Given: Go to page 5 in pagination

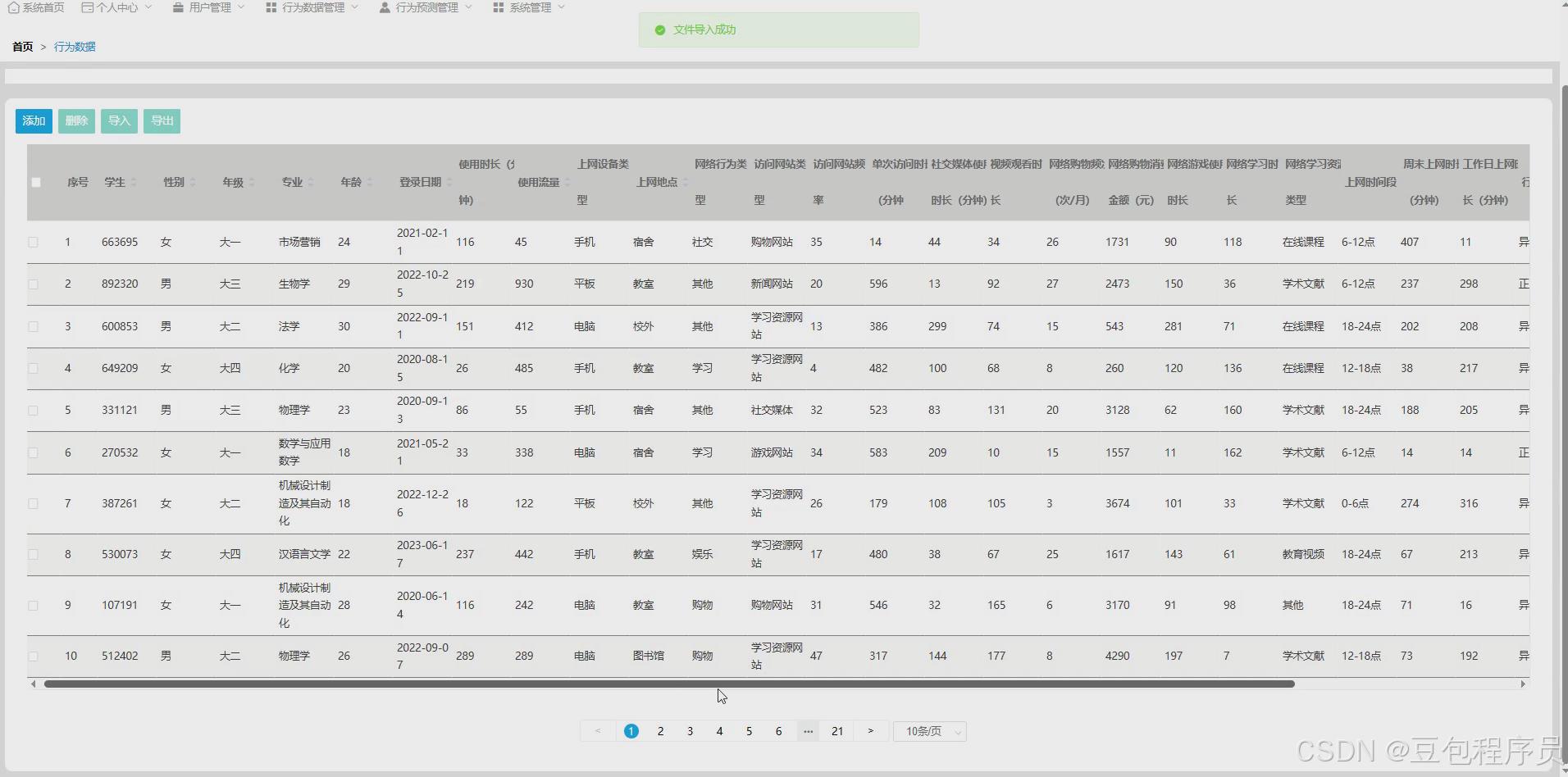Looking at the screenshot, I should pos(749,731).
